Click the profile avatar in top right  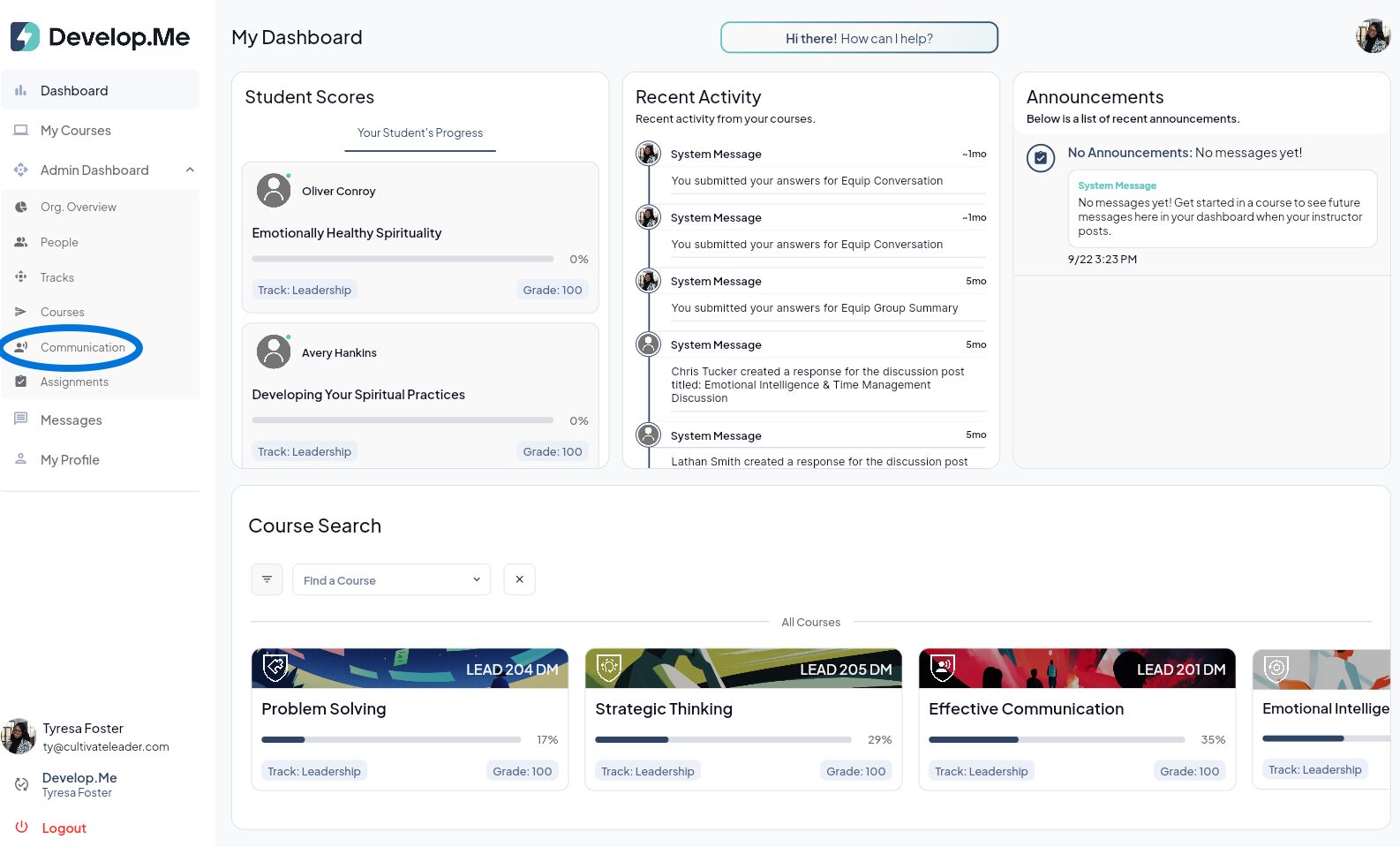click(x=1373, y=36)
